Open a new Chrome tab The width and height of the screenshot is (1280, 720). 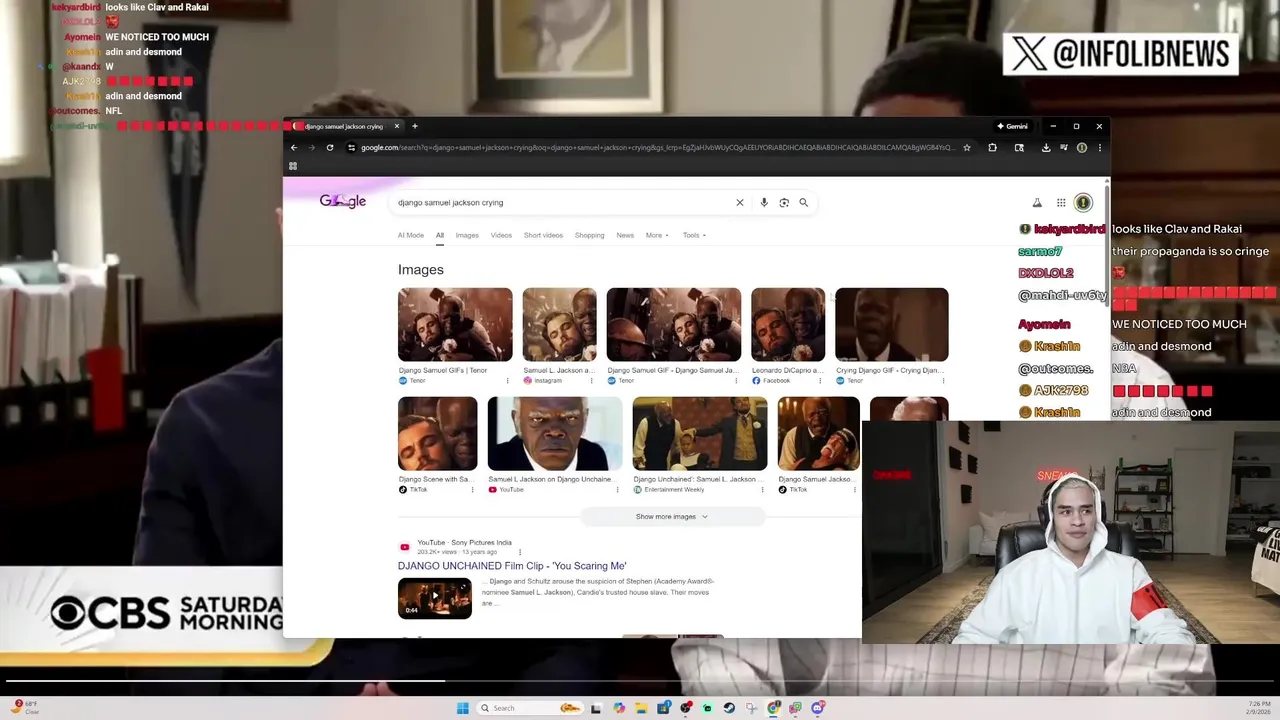[x=415, y=126]
